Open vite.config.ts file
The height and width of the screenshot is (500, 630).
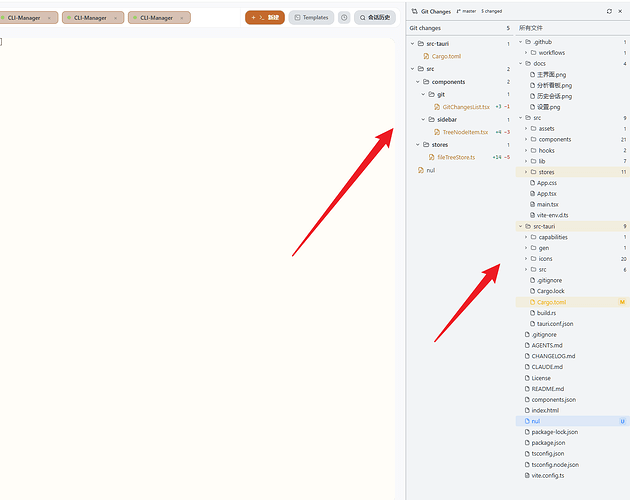548,475
